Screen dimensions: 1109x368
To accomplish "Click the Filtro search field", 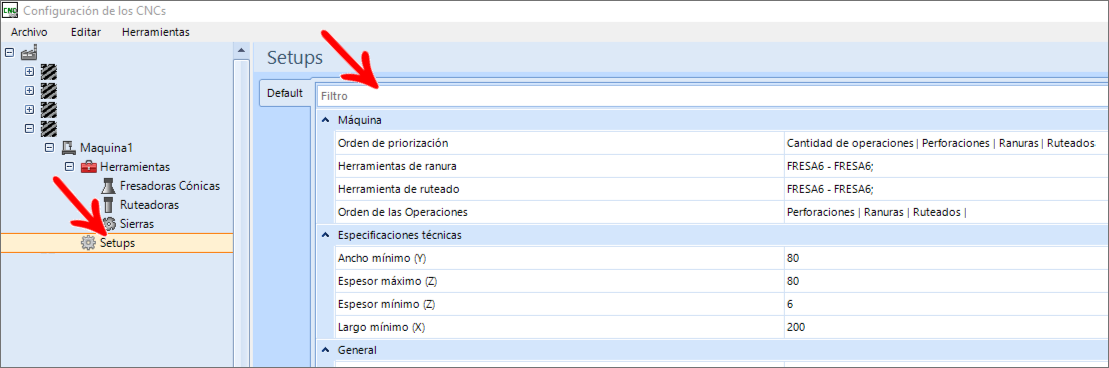I will tap(712, 95).
